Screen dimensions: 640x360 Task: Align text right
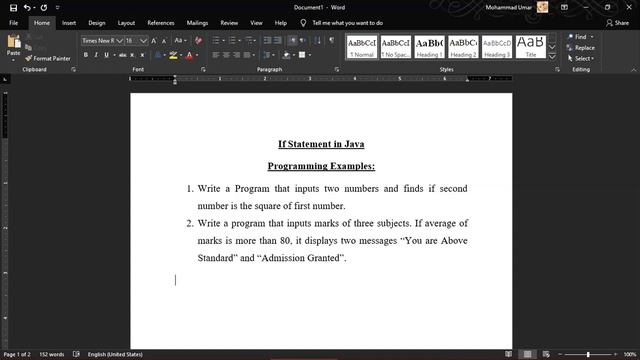236,55
